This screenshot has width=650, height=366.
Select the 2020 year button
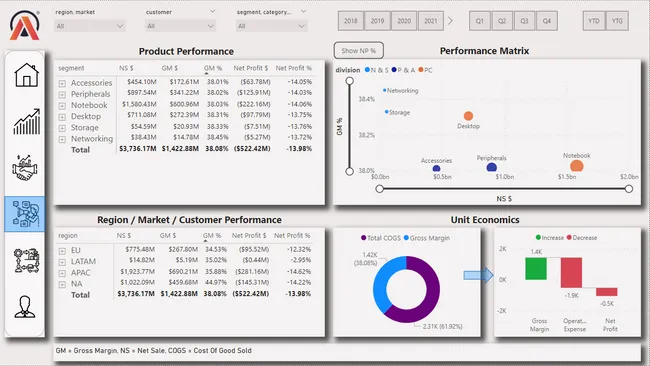coord(404,21)
